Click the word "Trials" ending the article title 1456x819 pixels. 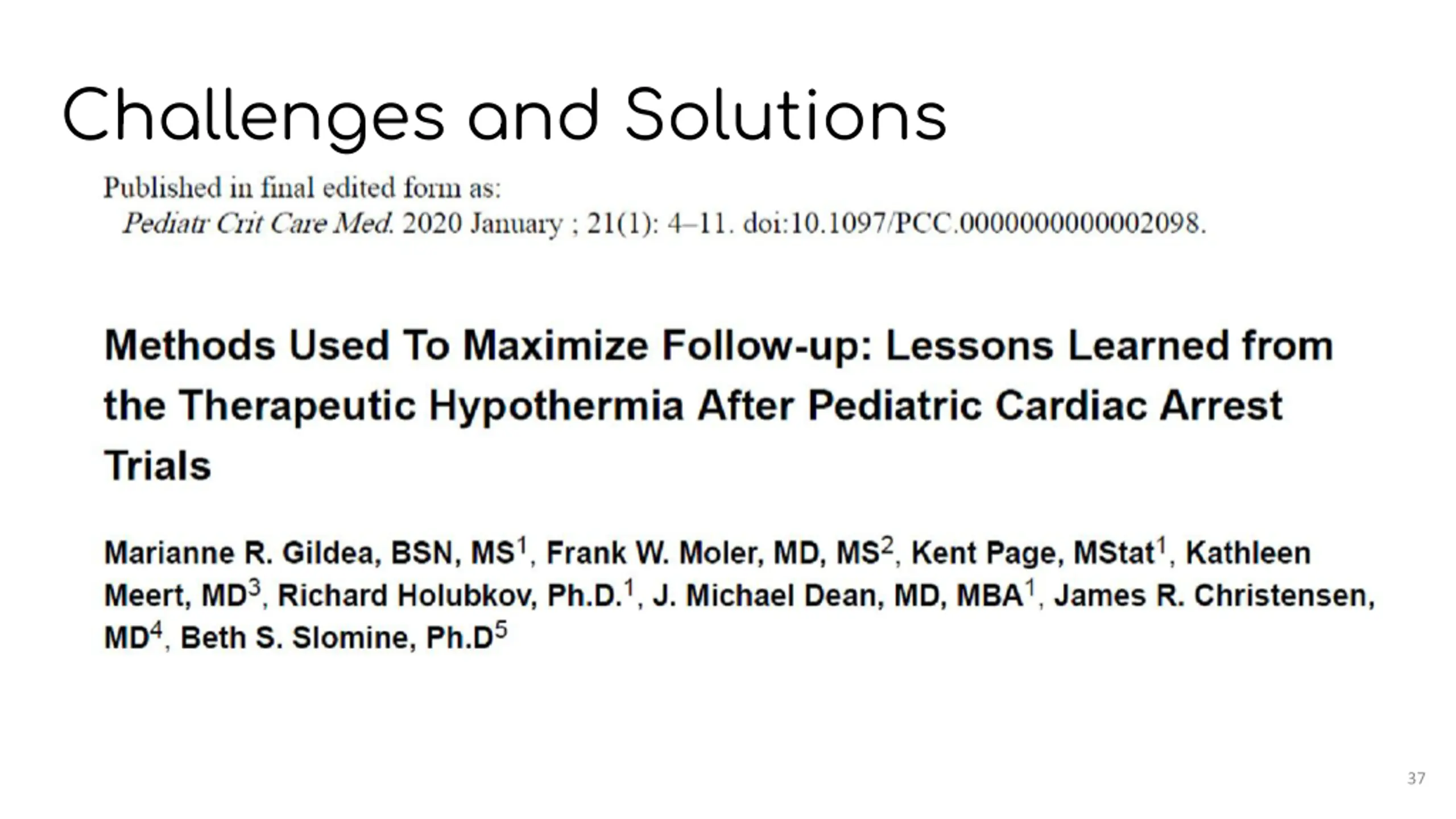tap(158, 466)
